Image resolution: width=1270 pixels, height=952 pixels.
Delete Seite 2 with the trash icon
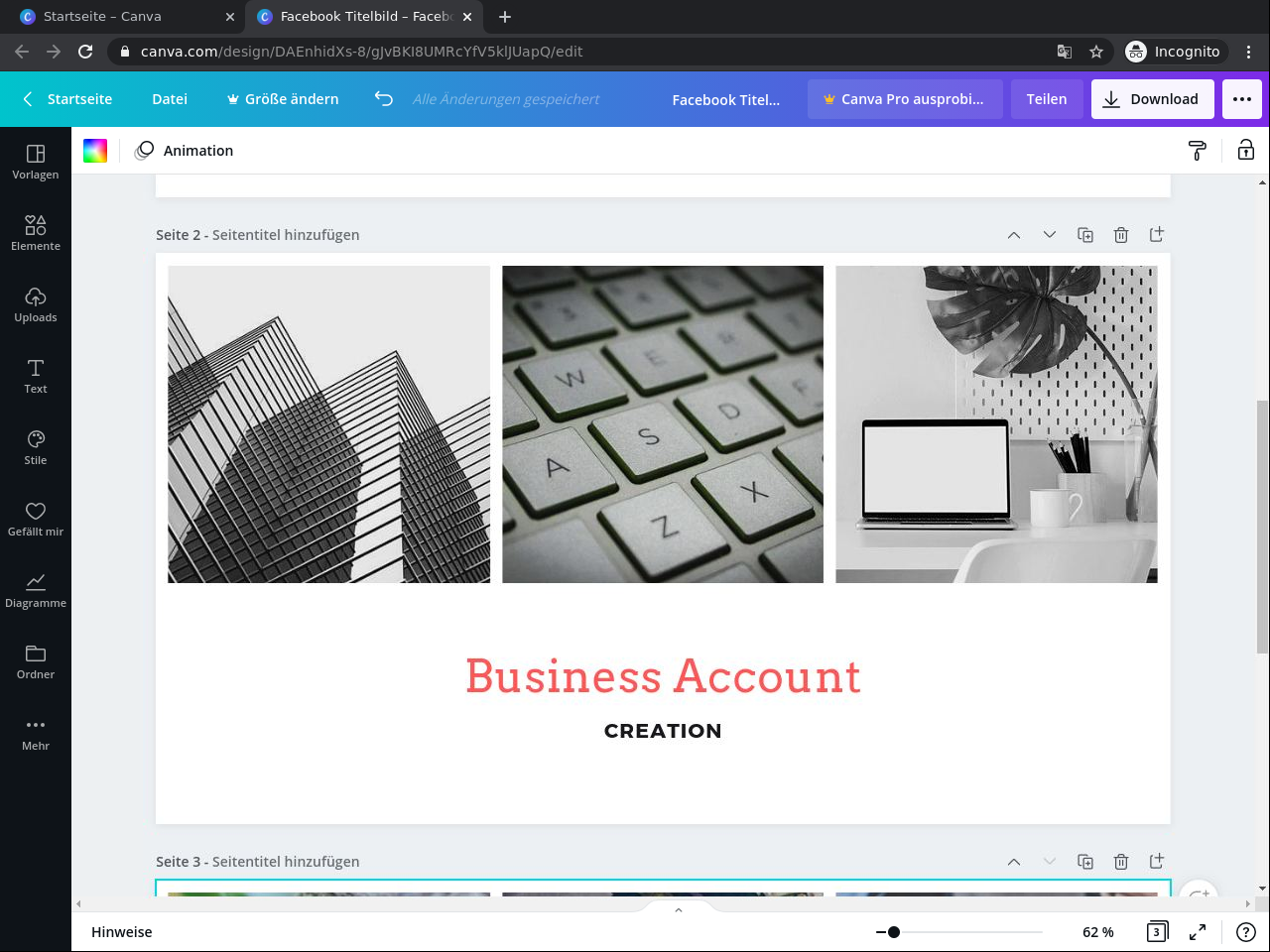pyautogui.click(x=1121, y=235)
